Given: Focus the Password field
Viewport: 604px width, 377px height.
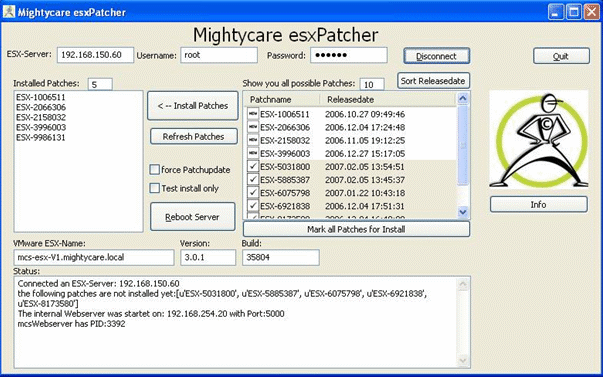Looking at the screenshot, I should (349, 55).
